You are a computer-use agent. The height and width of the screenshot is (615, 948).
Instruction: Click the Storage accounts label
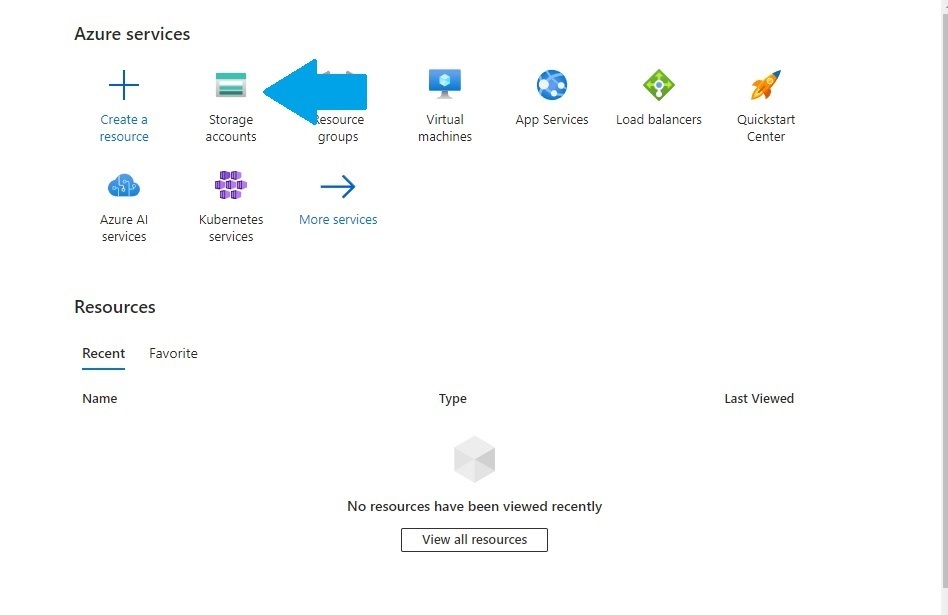tap(231, 128)
